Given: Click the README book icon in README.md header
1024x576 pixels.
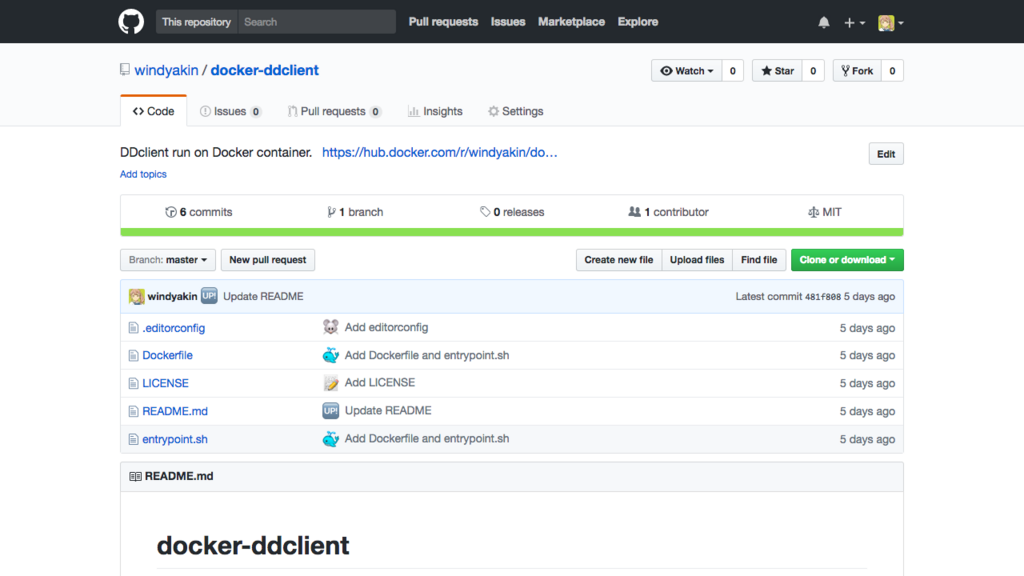Looking at the screenshot, I should tap(135, 476).
